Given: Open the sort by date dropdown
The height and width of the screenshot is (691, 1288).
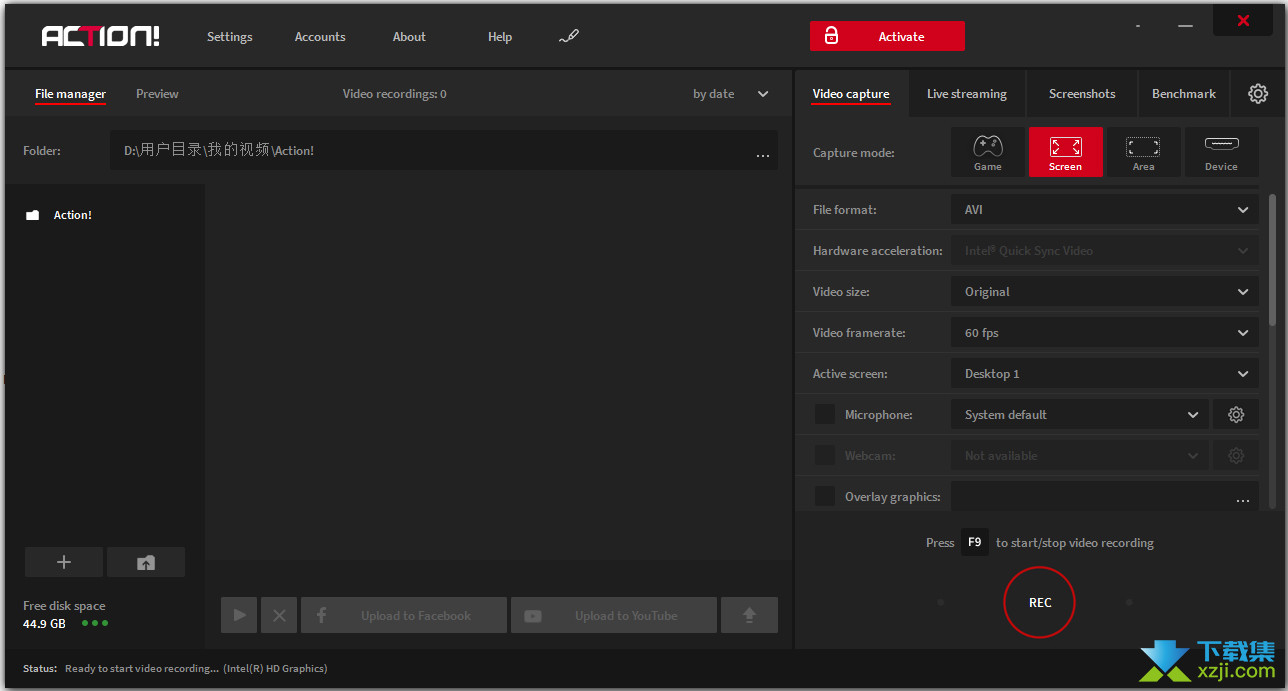Looking at the screenshot, I should [731, 94].
